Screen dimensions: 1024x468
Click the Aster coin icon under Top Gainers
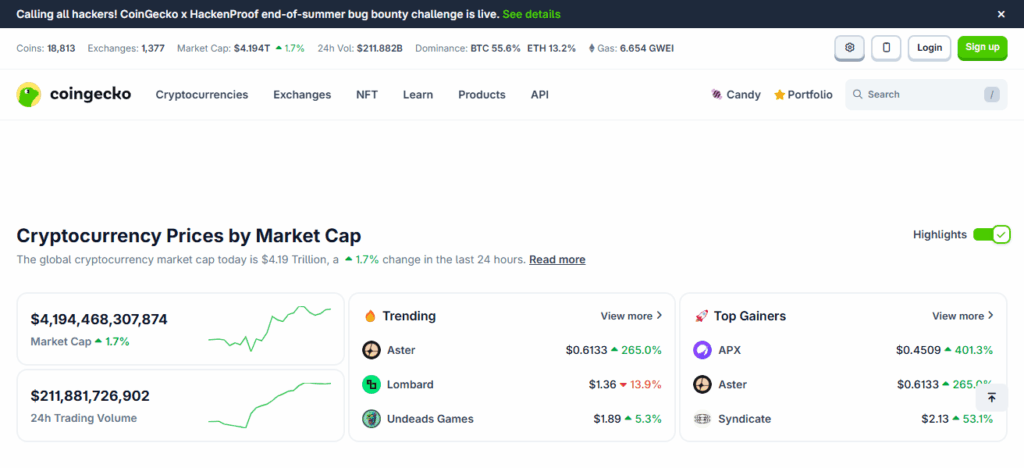702,384
